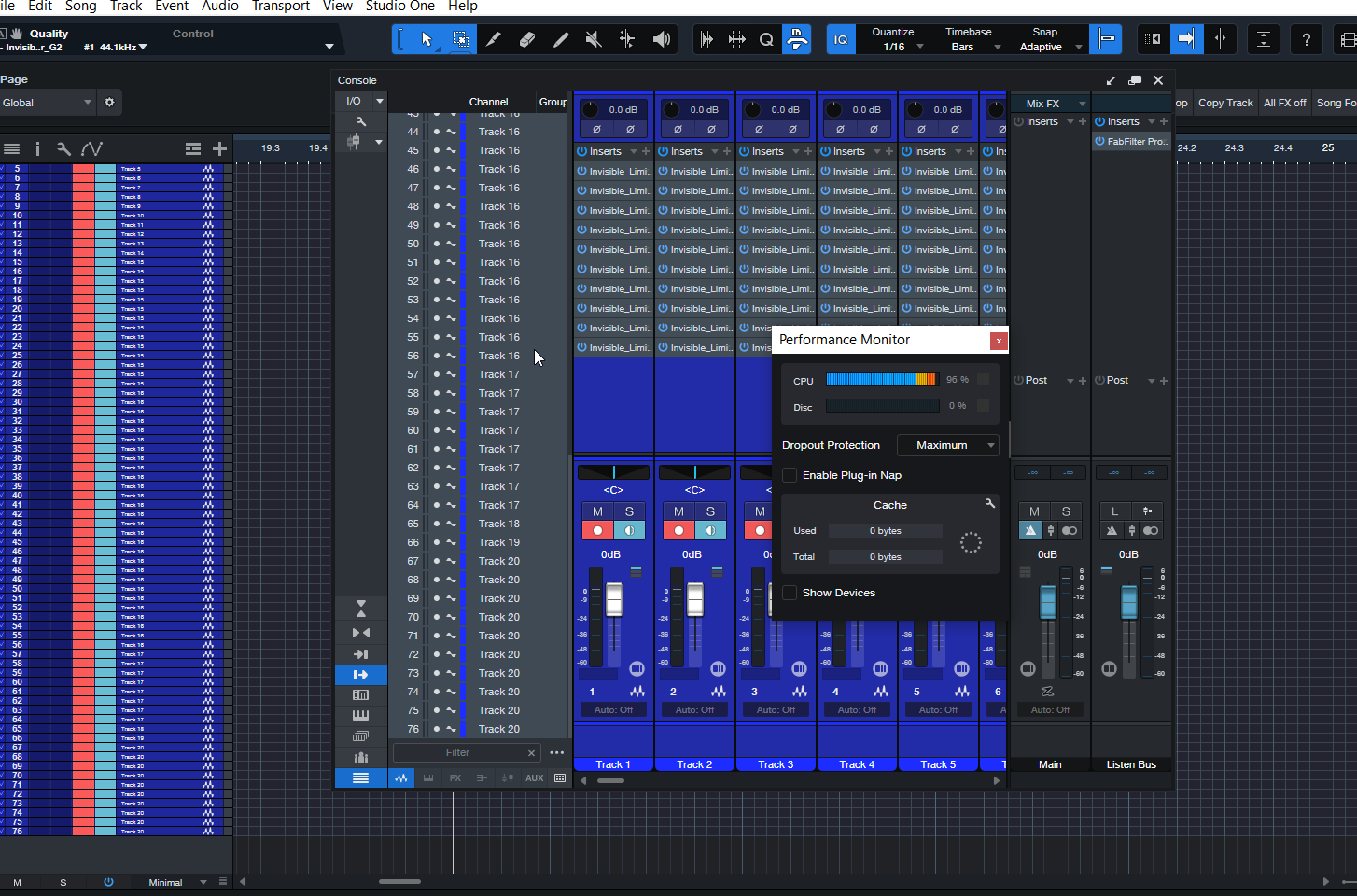The width and height of the screenshot is (1357, 896).
Task: Mute Track 1 in the console
Action: (x=597, y=511)
